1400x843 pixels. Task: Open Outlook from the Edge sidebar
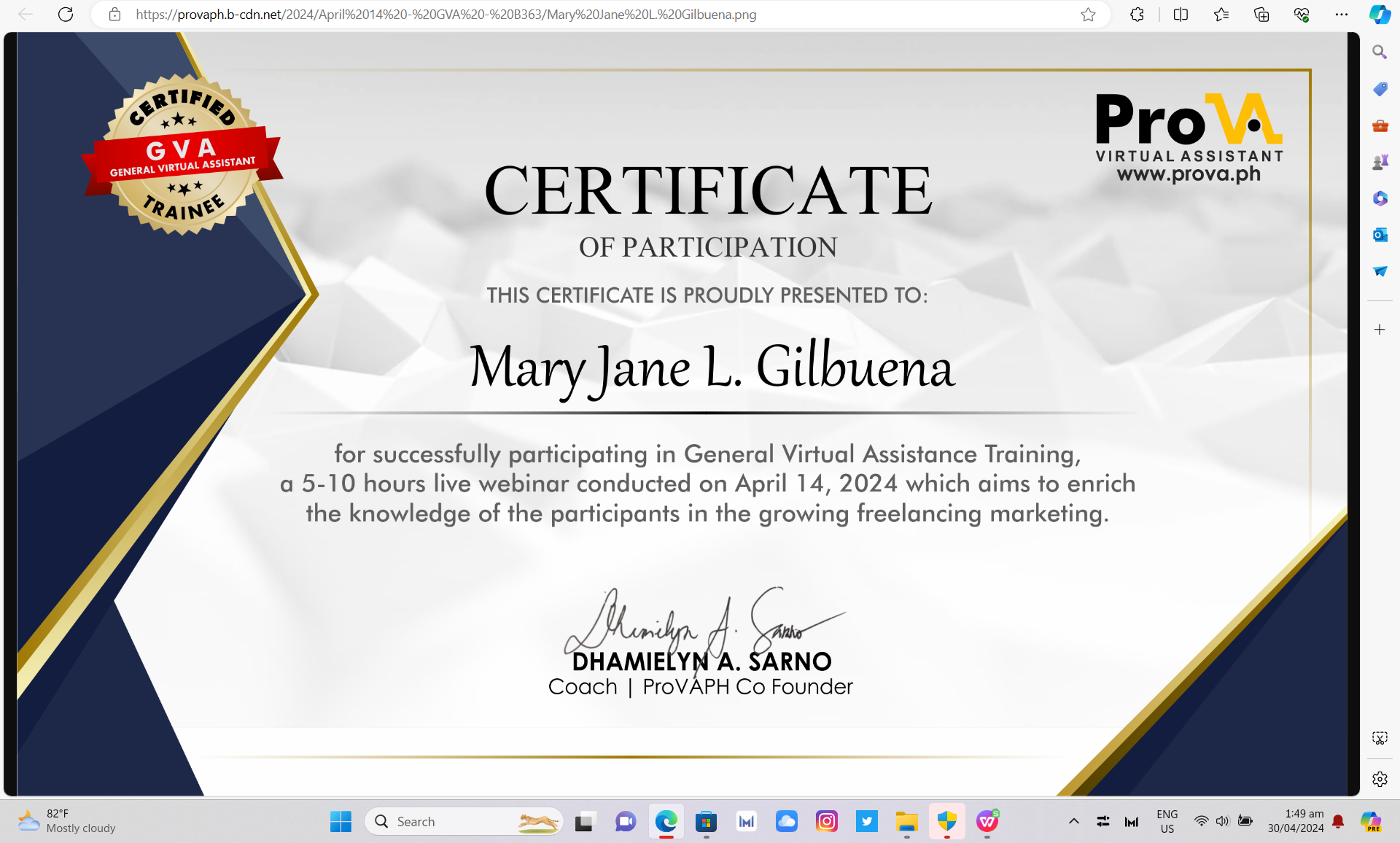pyautogui.click(x=1380, y=235)
